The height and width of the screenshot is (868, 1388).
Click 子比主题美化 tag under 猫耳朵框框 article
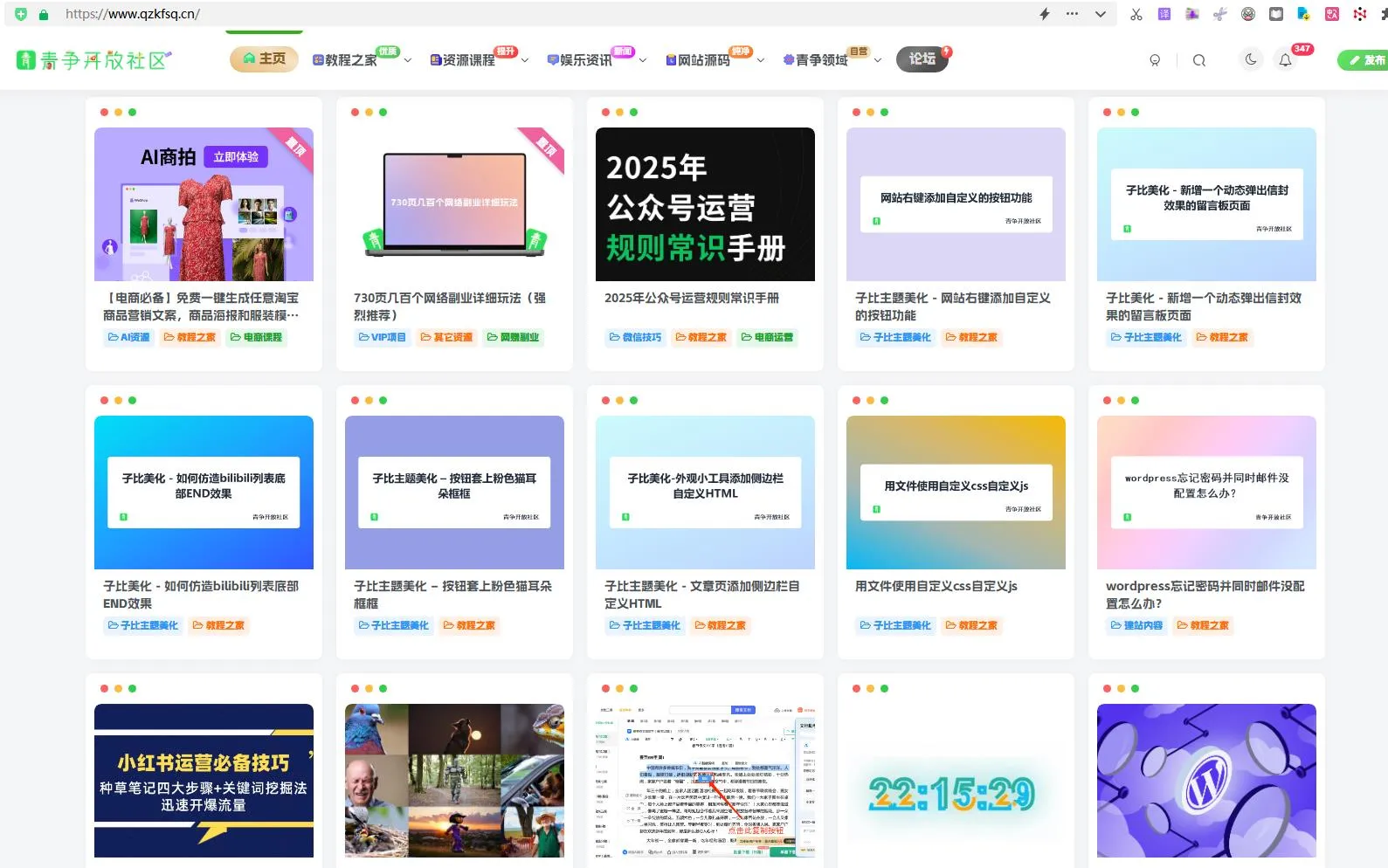coord(393,625)
